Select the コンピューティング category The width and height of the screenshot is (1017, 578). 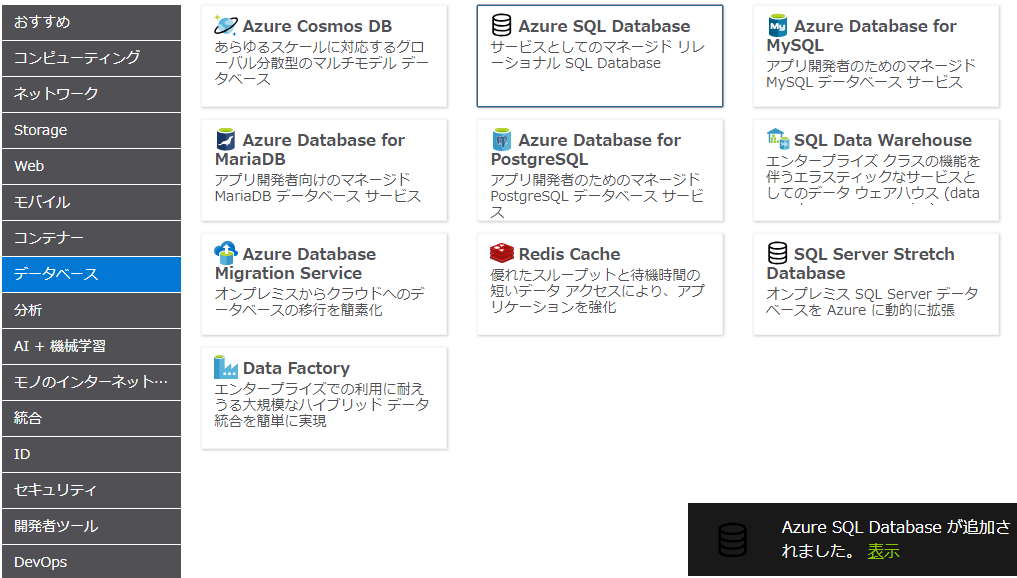(x=91, y=58)
